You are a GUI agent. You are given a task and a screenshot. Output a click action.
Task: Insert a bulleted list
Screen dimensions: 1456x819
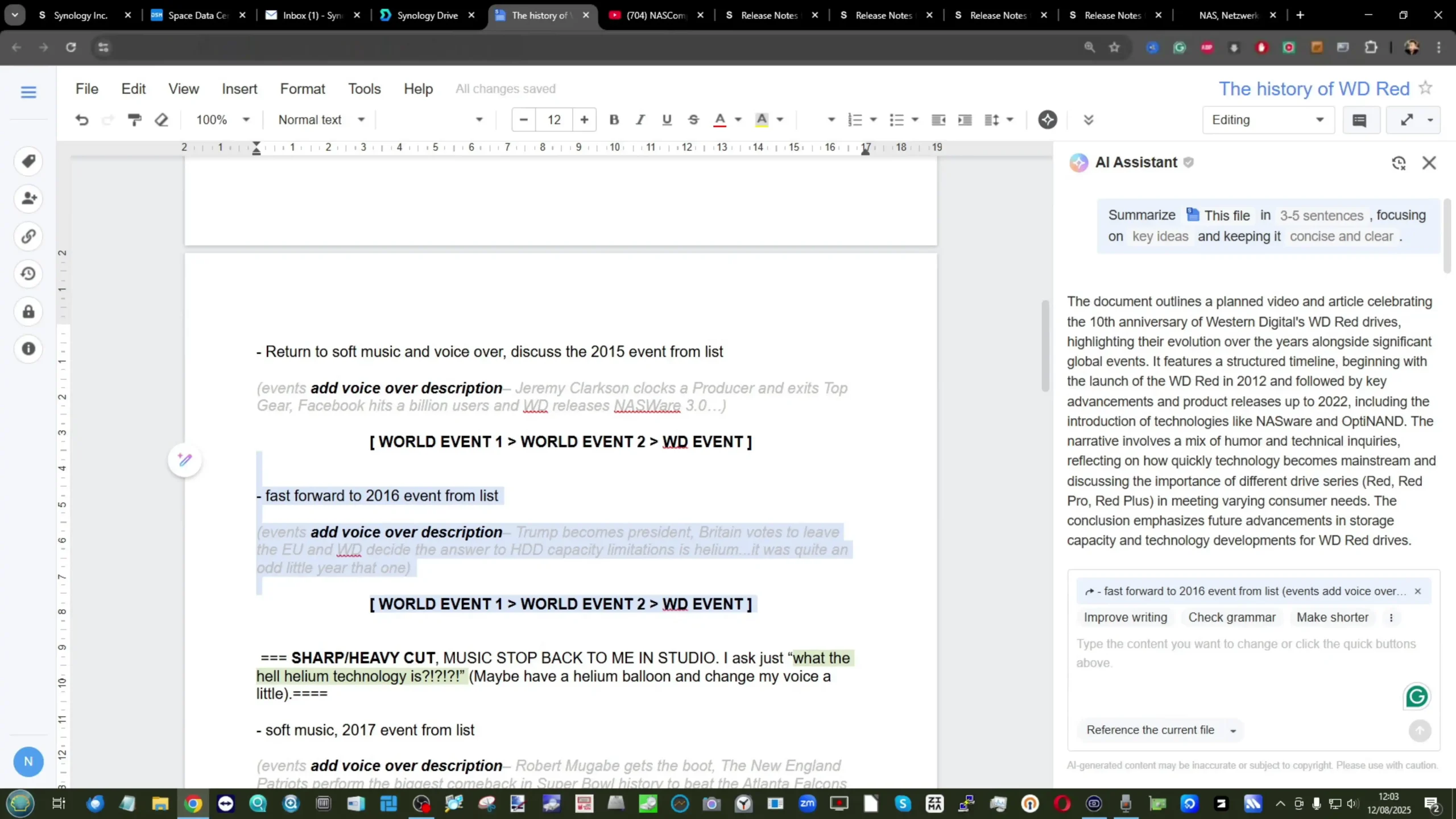coord(896,120)
